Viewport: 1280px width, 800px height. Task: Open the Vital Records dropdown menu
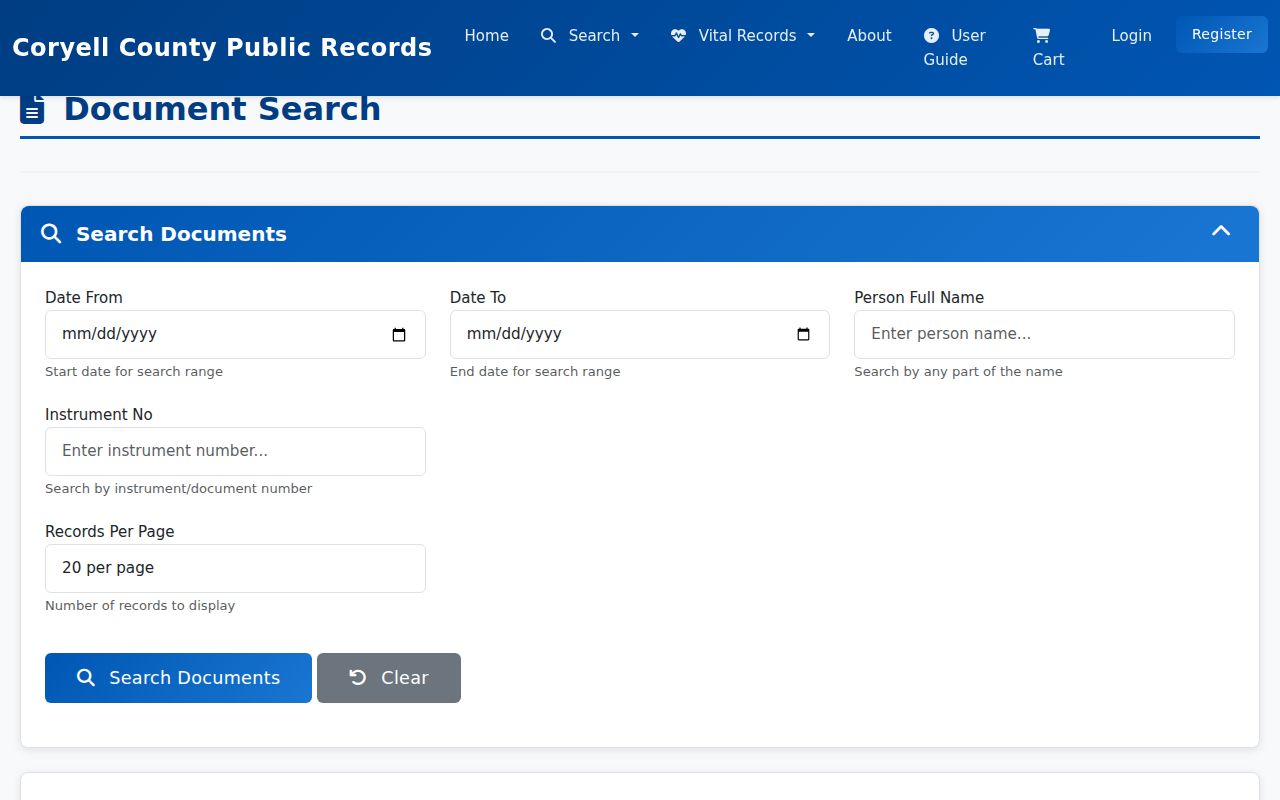(x=743, y=36)
